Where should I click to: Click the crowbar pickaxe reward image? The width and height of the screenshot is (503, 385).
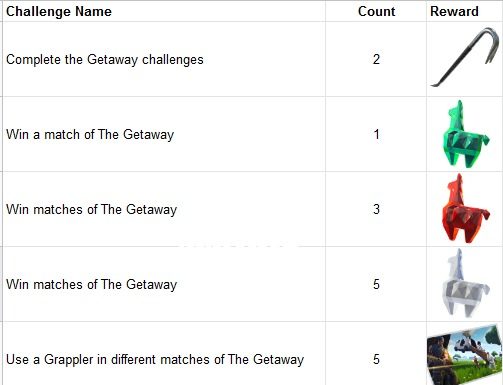(x=465, y=58)
